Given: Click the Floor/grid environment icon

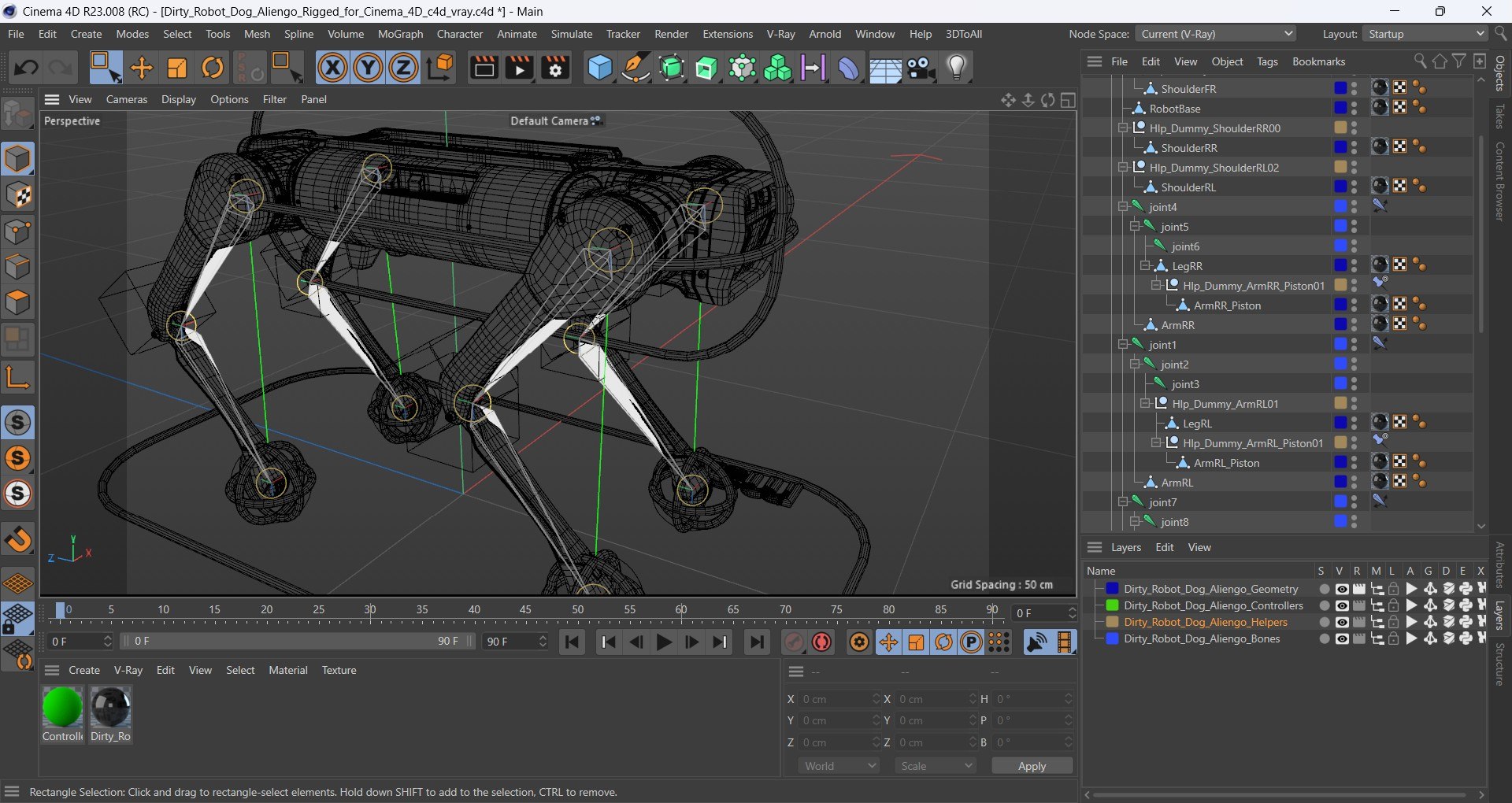Looking at the screenshot, I should tap(885, 68).
